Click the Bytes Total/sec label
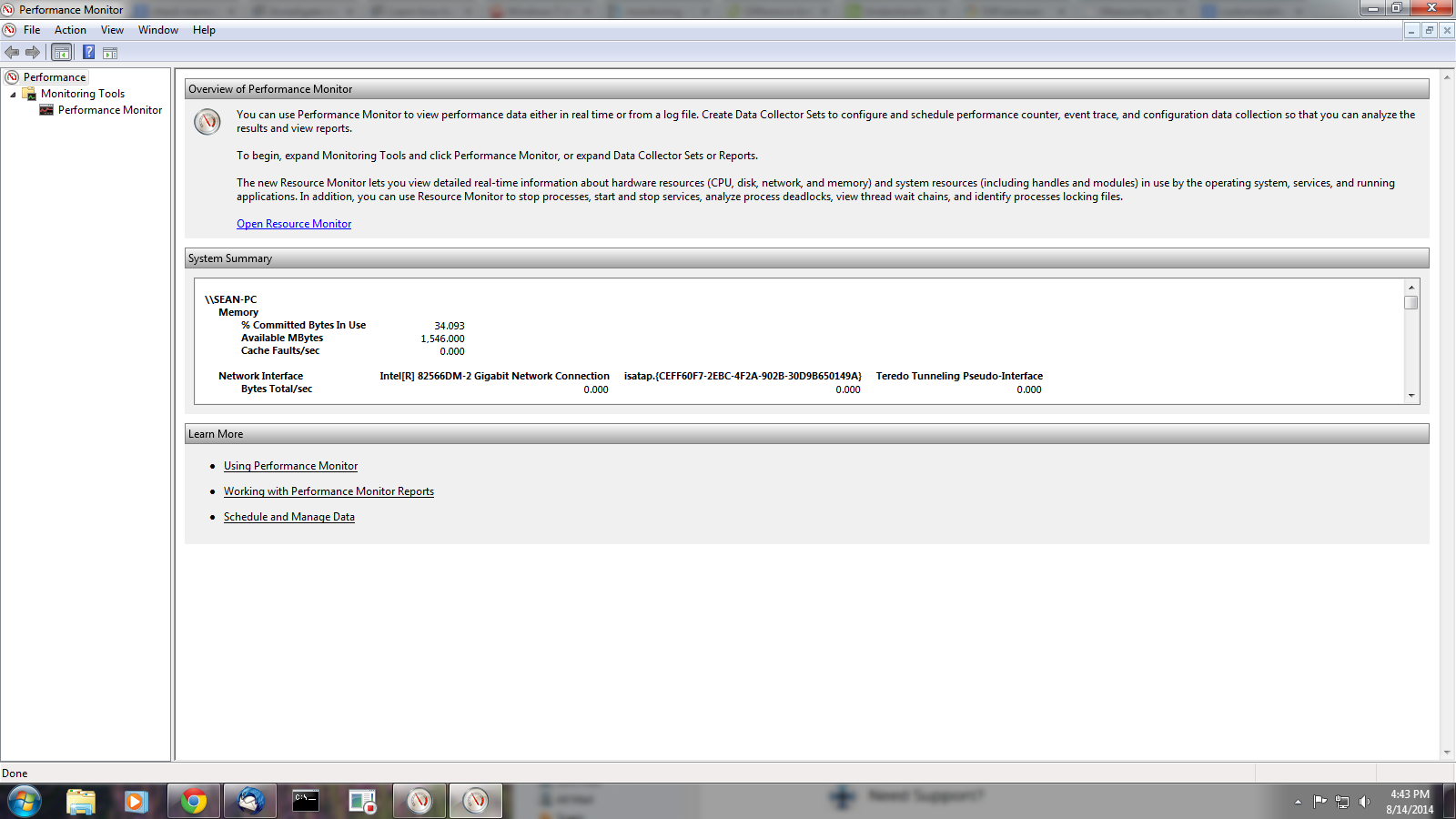1456x819 pixels. [277, 389]
